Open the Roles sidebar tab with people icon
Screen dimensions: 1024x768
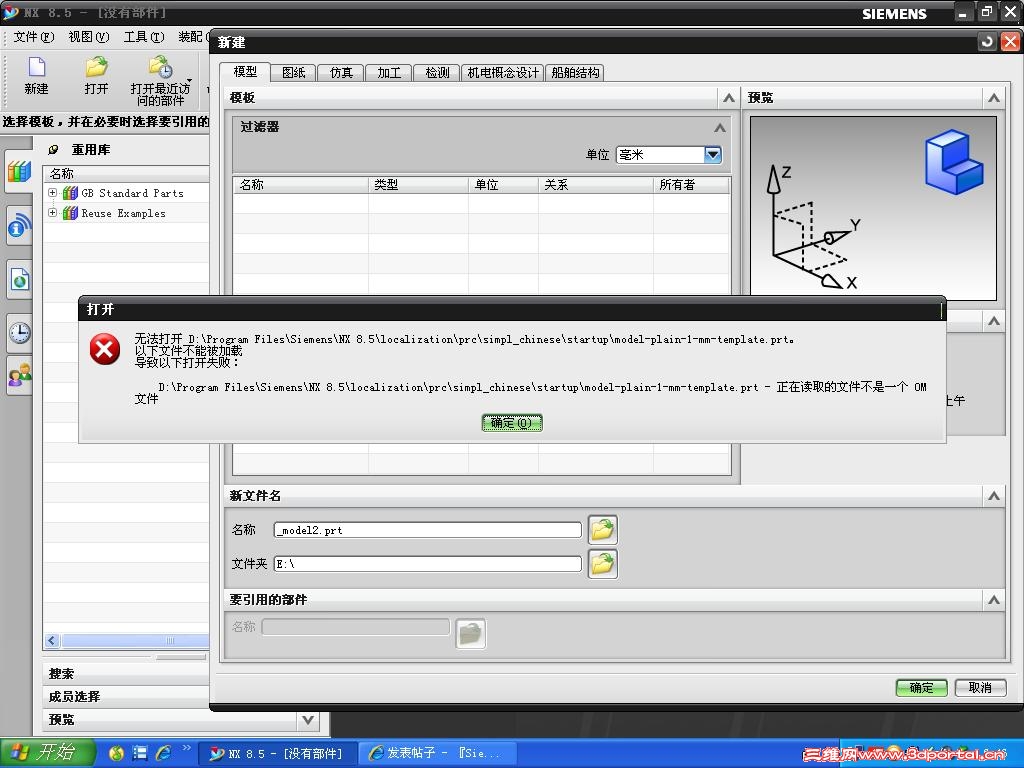click(19, 375)
